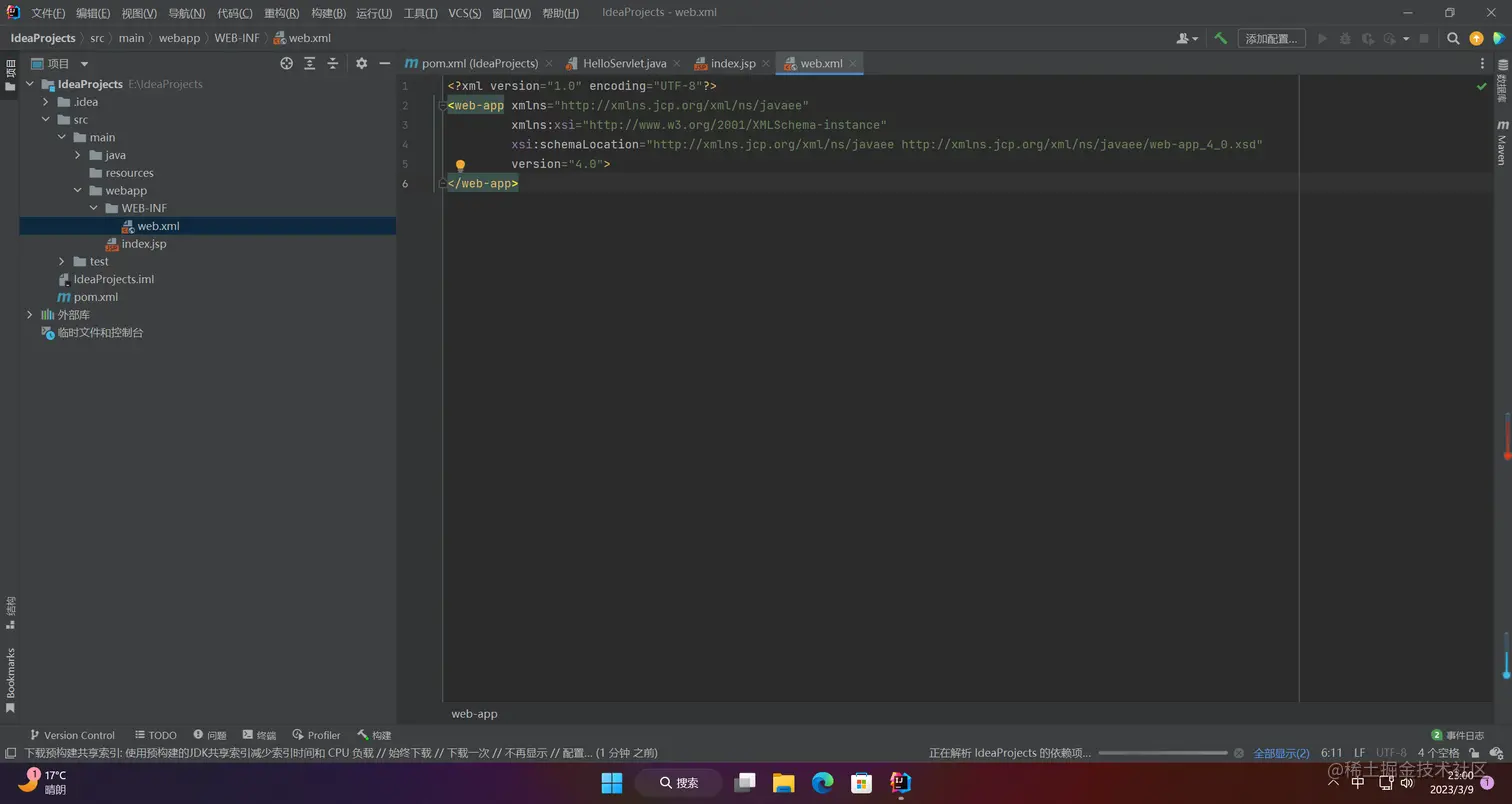Open Search Everywhere magnifier in toolbar
Screen dimensions: 1512x804
[1453, 38]
